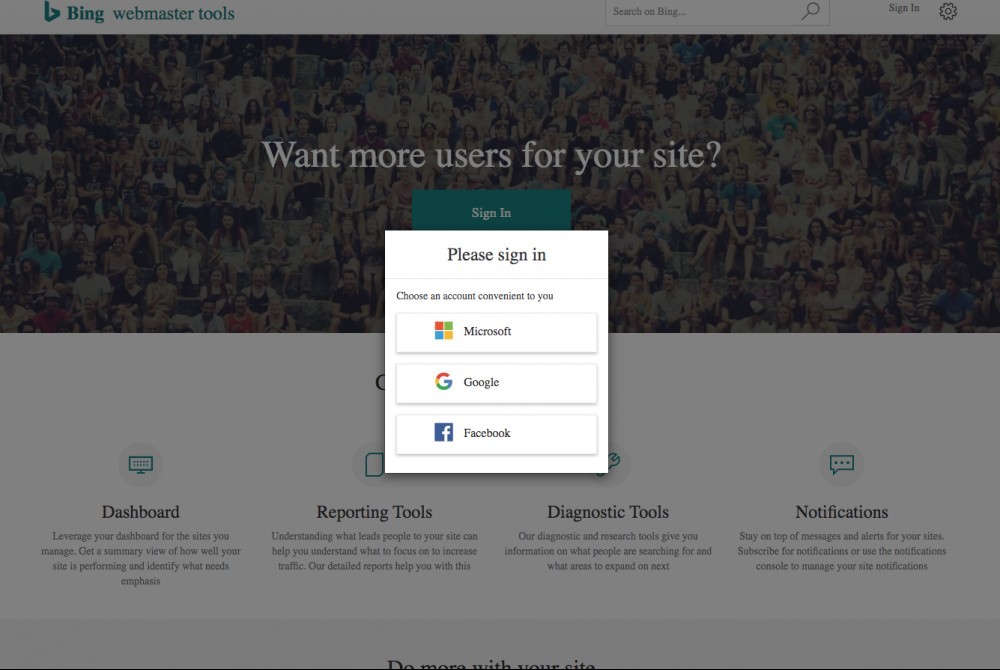Click 'Please sign in' dialog title
1000x670 pixels.
496,254
